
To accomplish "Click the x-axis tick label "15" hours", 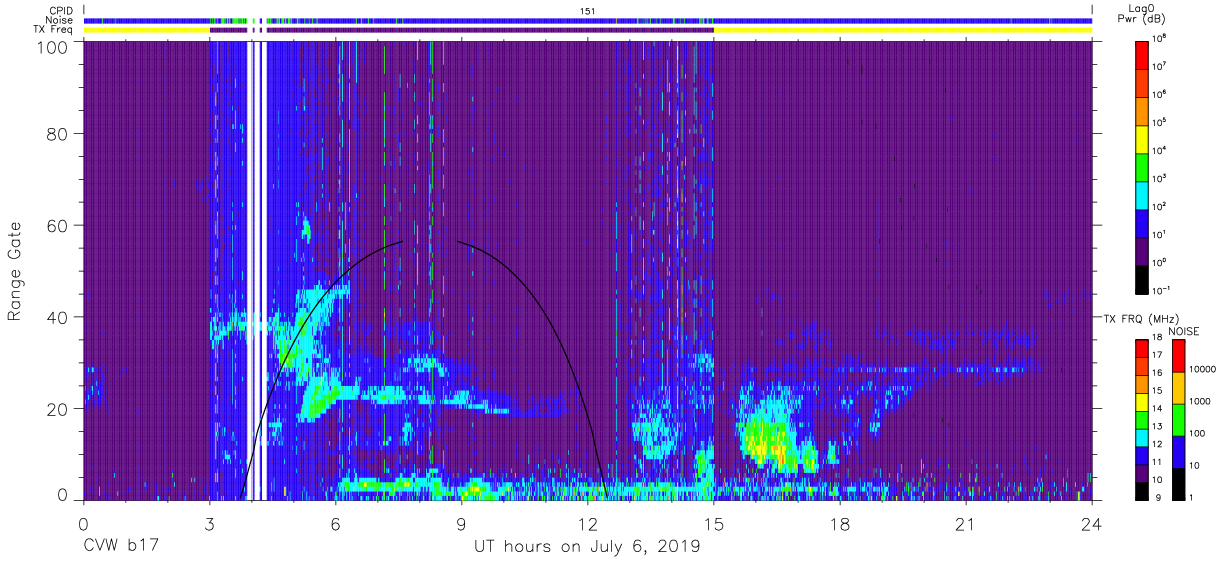I will pos(714,525).
